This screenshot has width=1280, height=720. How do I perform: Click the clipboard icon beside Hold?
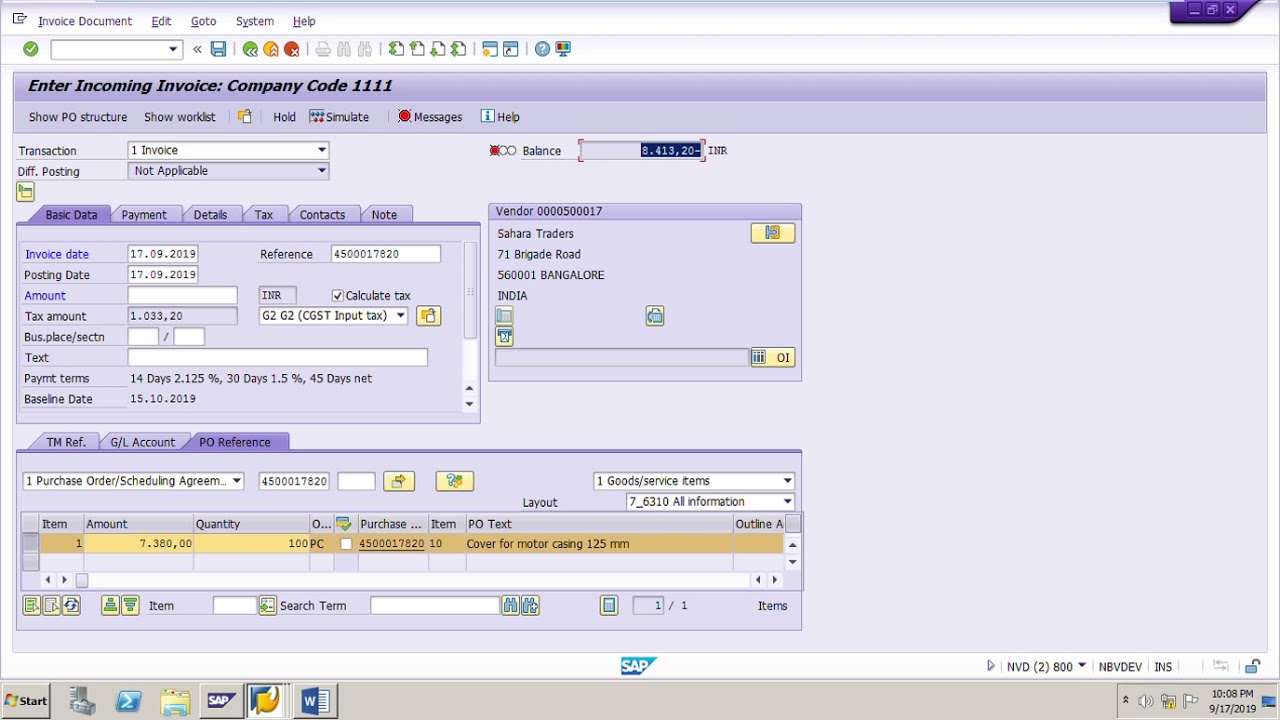pyautogui.click(x=244, y=116)
